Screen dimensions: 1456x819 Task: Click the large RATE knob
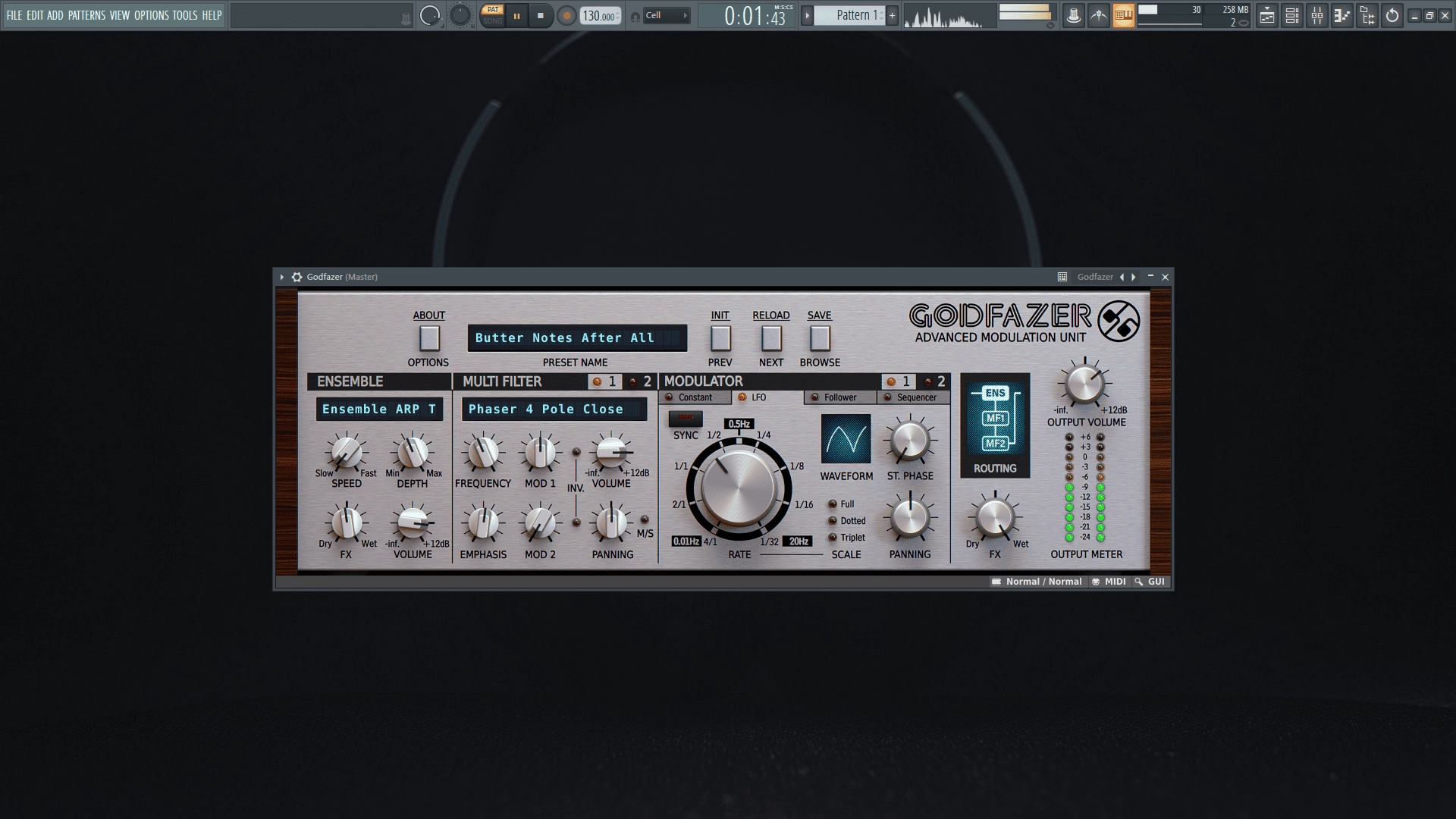tap(739, 487)
